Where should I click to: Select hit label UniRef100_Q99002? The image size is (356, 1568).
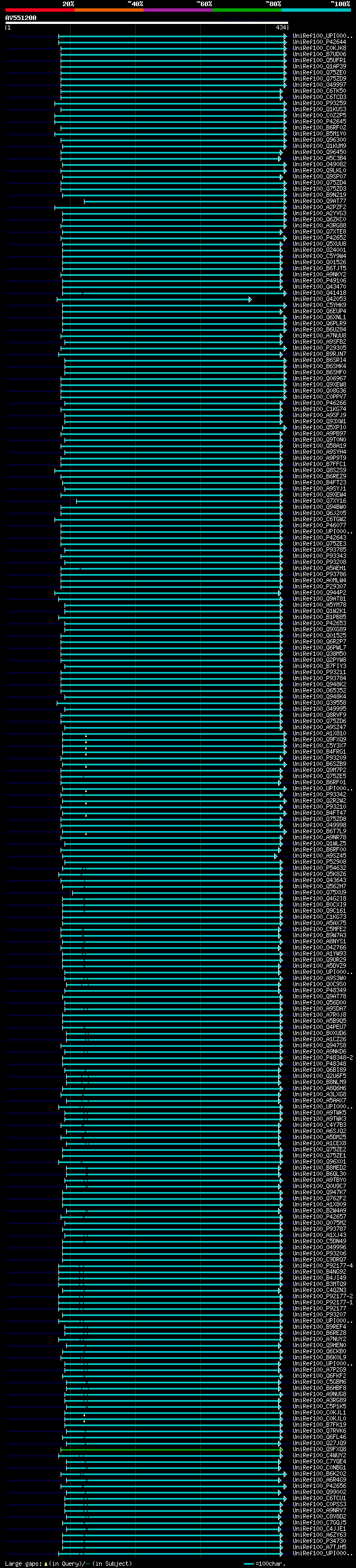click(319, 1492)
